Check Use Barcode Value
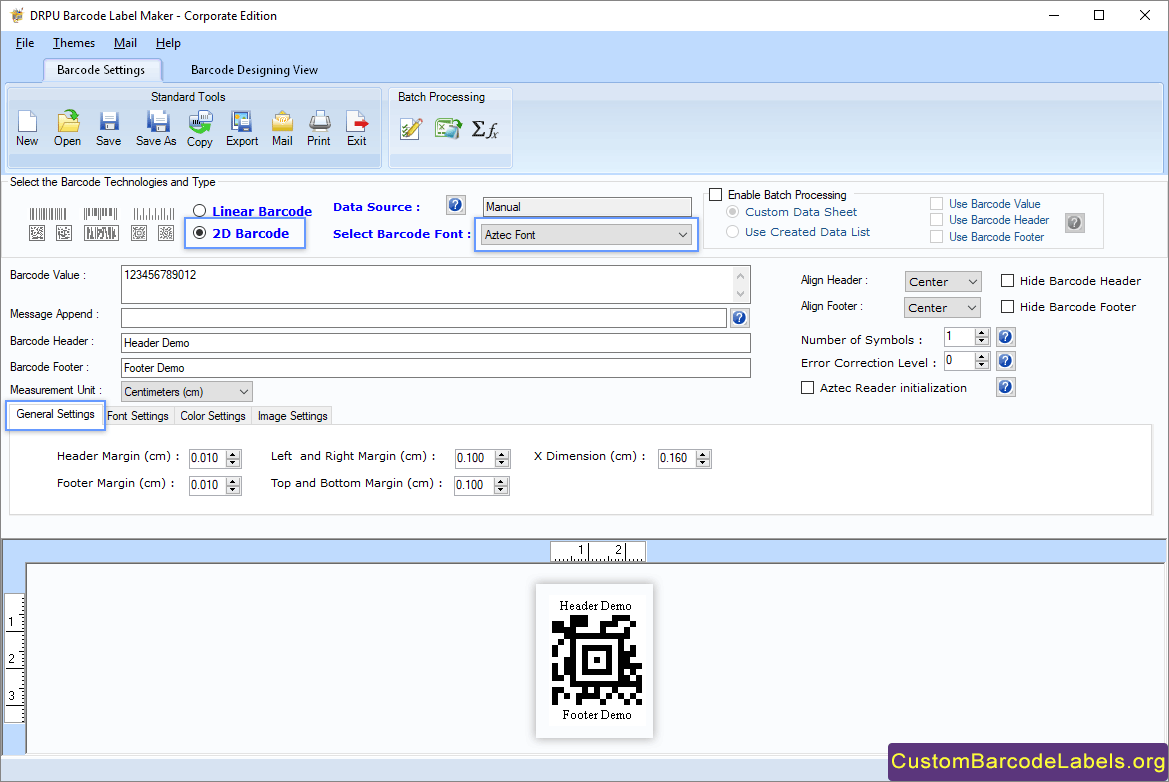 936,204
